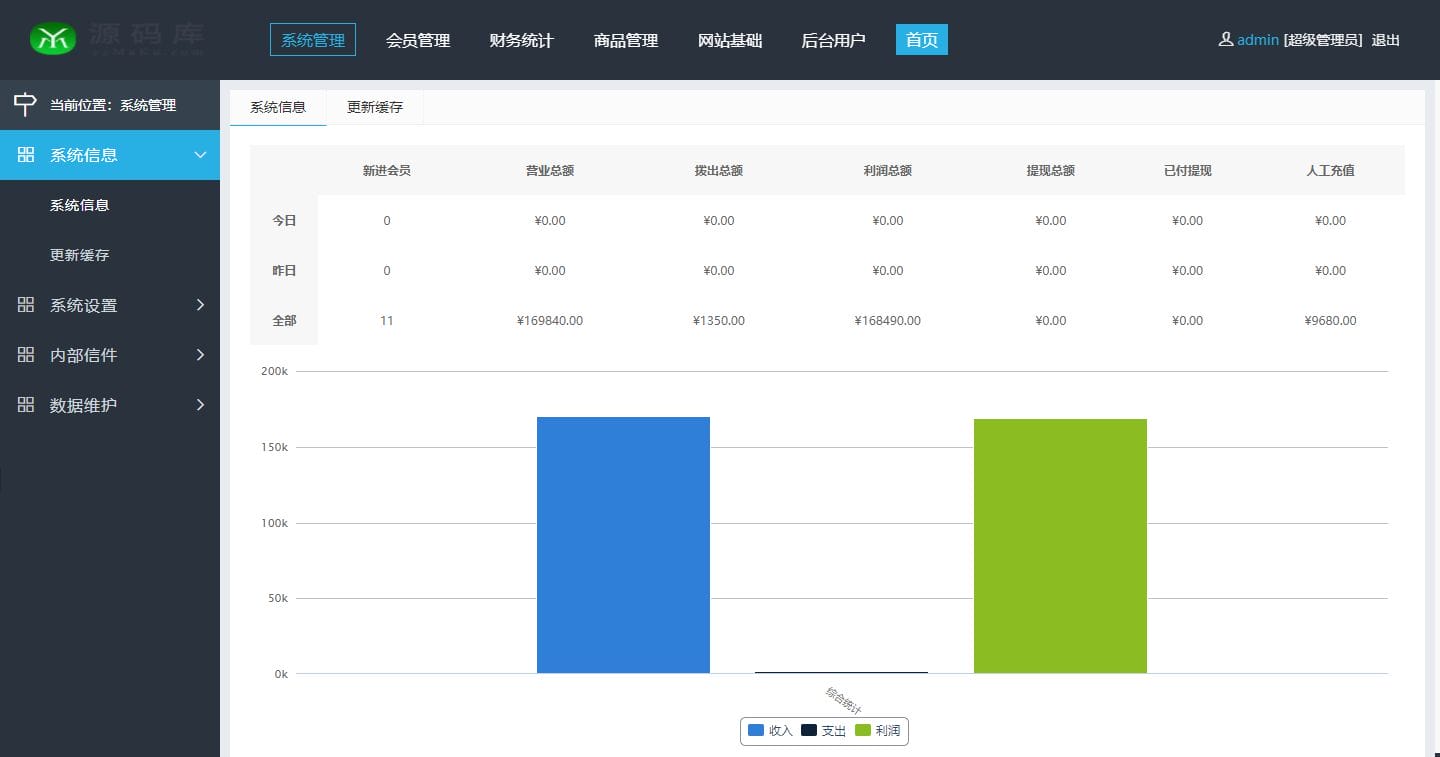Click the signpost icon beside 当前位置
The image size is (1440, 757).
[x=25, y=104]
